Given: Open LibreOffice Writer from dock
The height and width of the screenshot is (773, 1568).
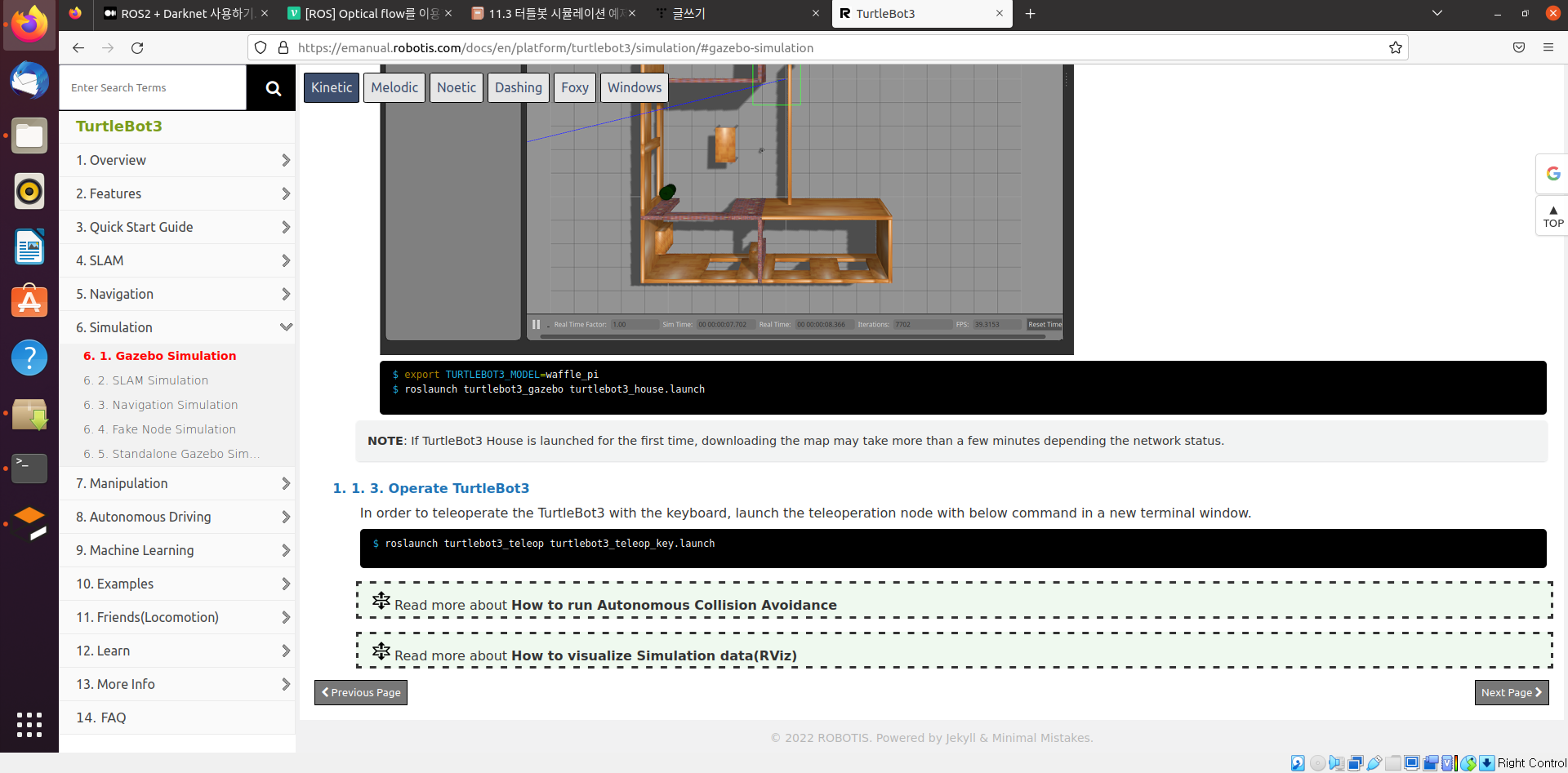Looking at the screenshot, I should [29, 247].
